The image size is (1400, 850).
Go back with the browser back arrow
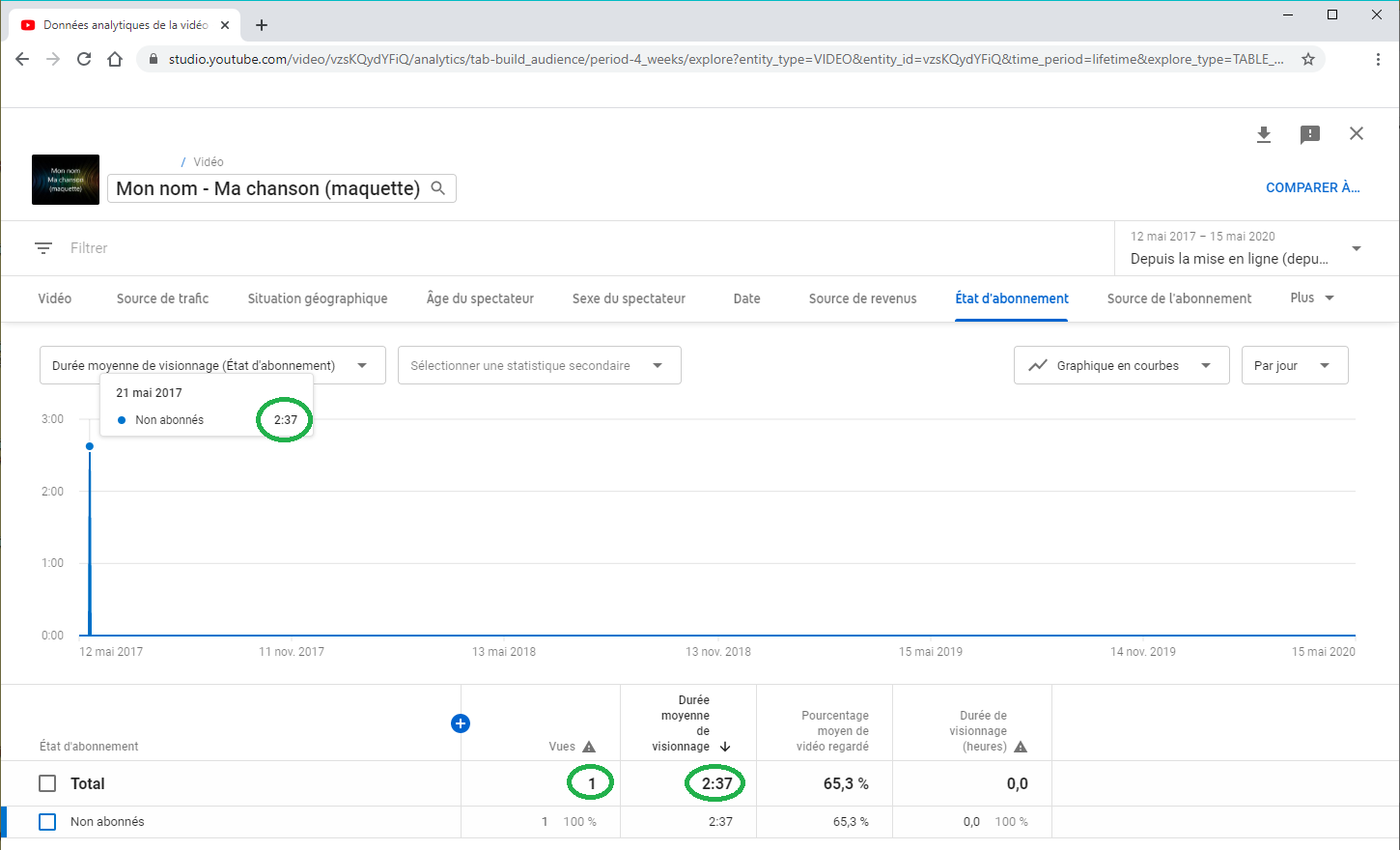pos(22,59)
